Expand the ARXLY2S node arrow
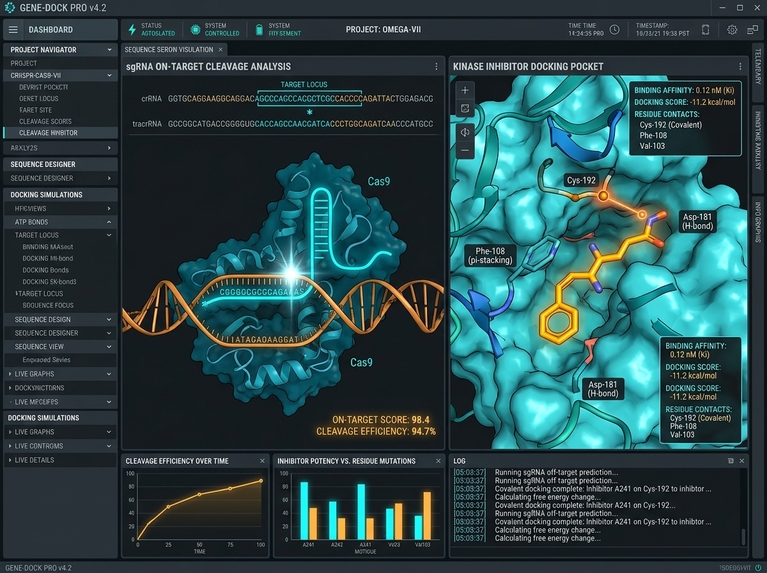The width and height of the screenshot is (767, 573). pyautogui.click(x=109, y=148)
